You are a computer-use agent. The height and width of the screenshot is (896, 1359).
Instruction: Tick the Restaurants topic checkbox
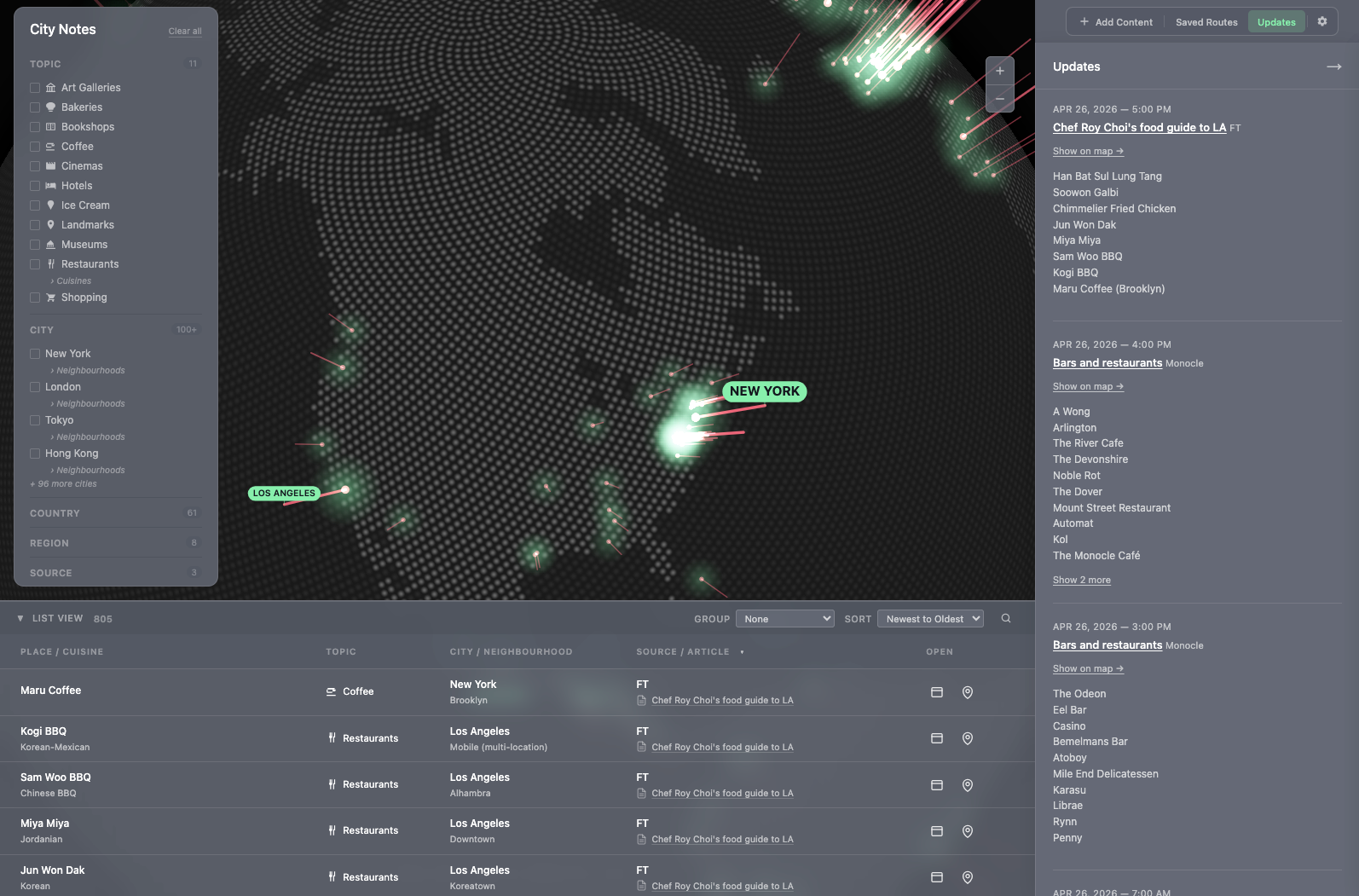coord(35,264)
